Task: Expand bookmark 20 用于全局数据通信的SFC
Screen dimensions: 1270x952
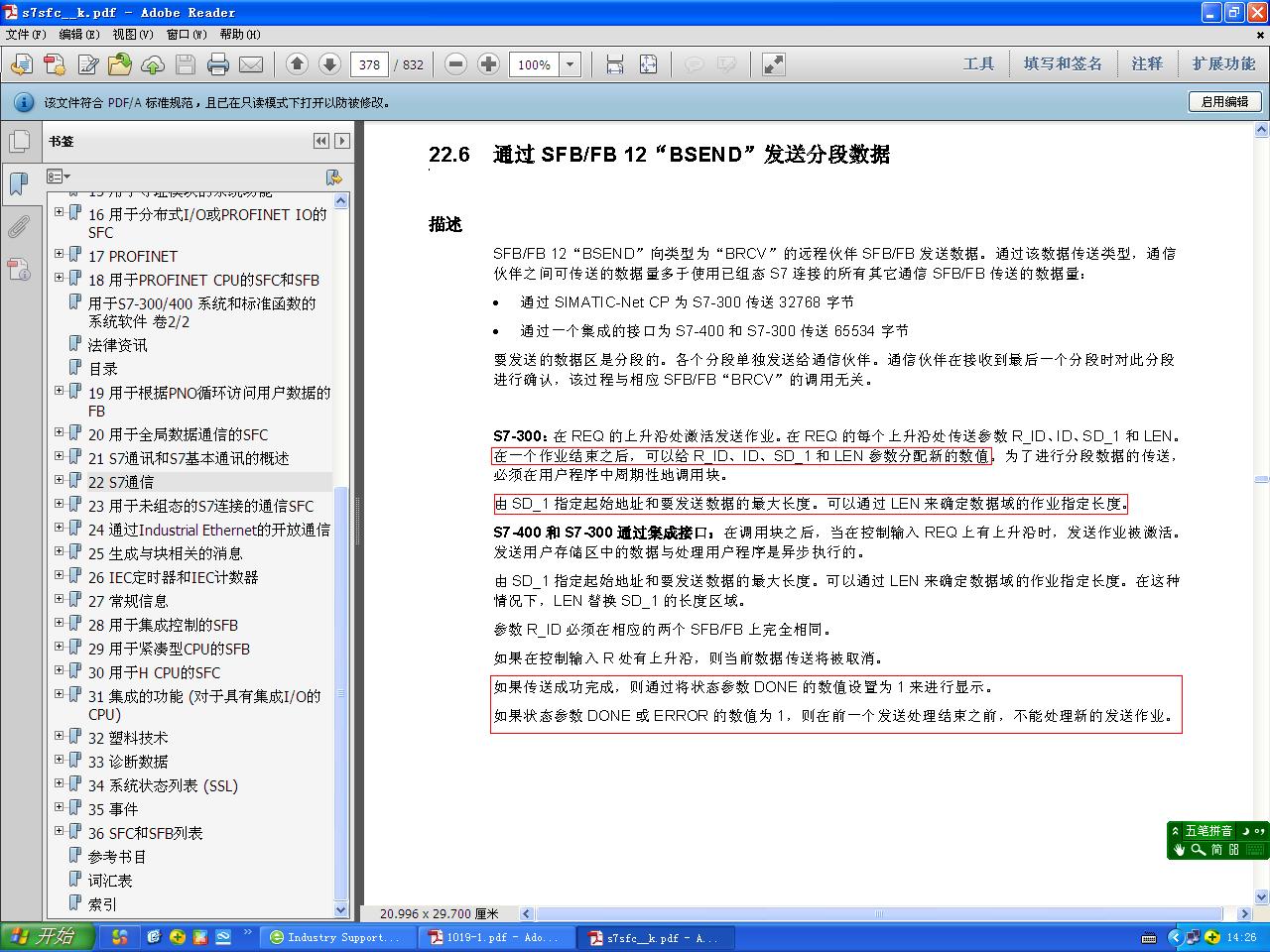Action: point(59,433)
